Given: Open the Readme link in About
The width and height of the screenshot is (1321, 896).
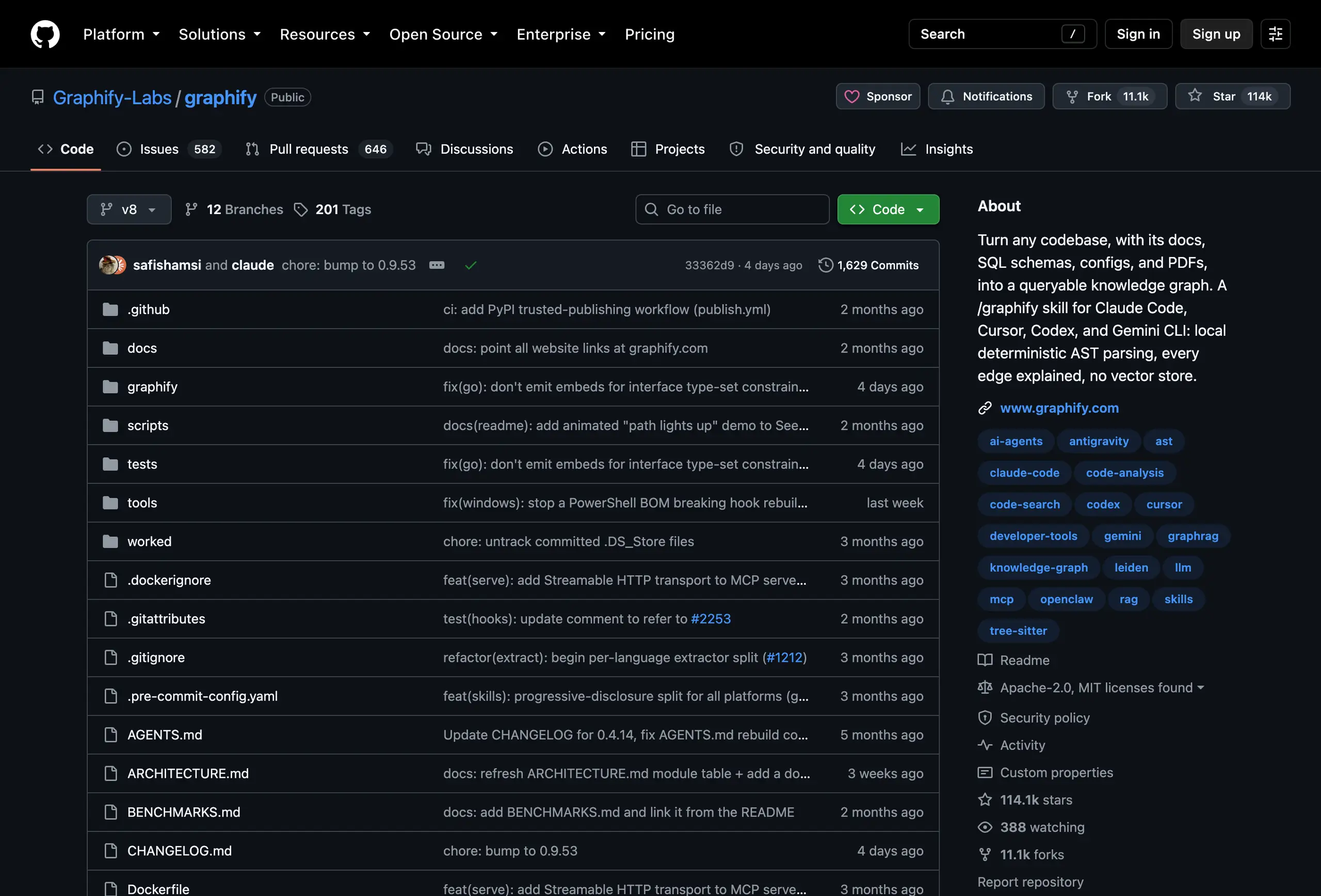Looking at the screenshot, I should click(x=1024, y=660).
